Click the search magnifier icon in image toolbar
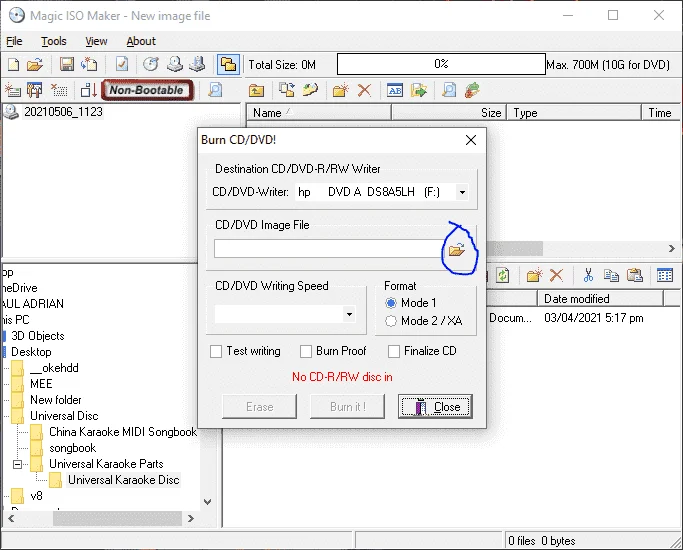The width and height of the screenshot is (683, 550). 449,90
